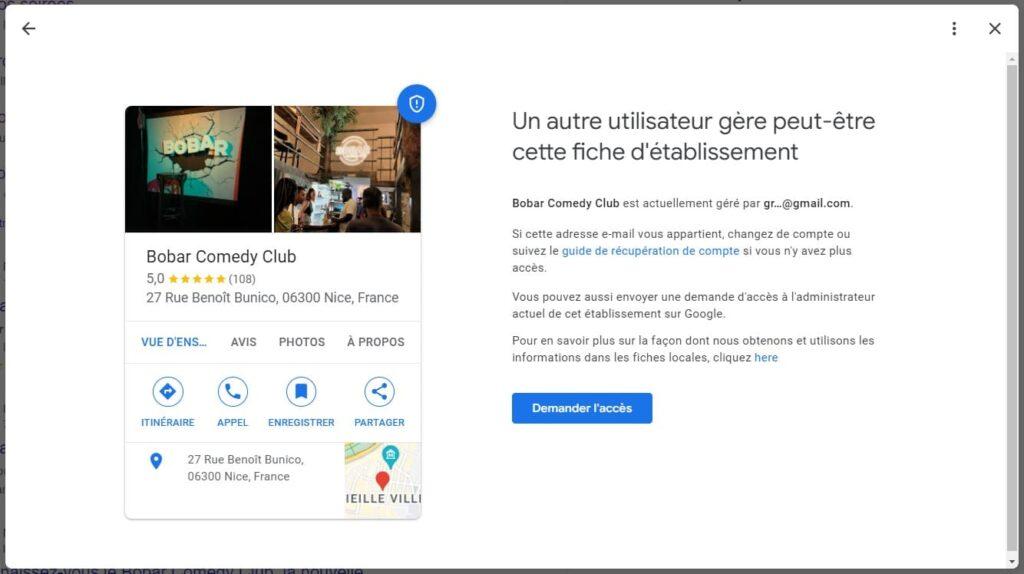Open the three-dot more options menu
Image resolution: width=1024 pixels, height=574 pixels.
[954, 28]
